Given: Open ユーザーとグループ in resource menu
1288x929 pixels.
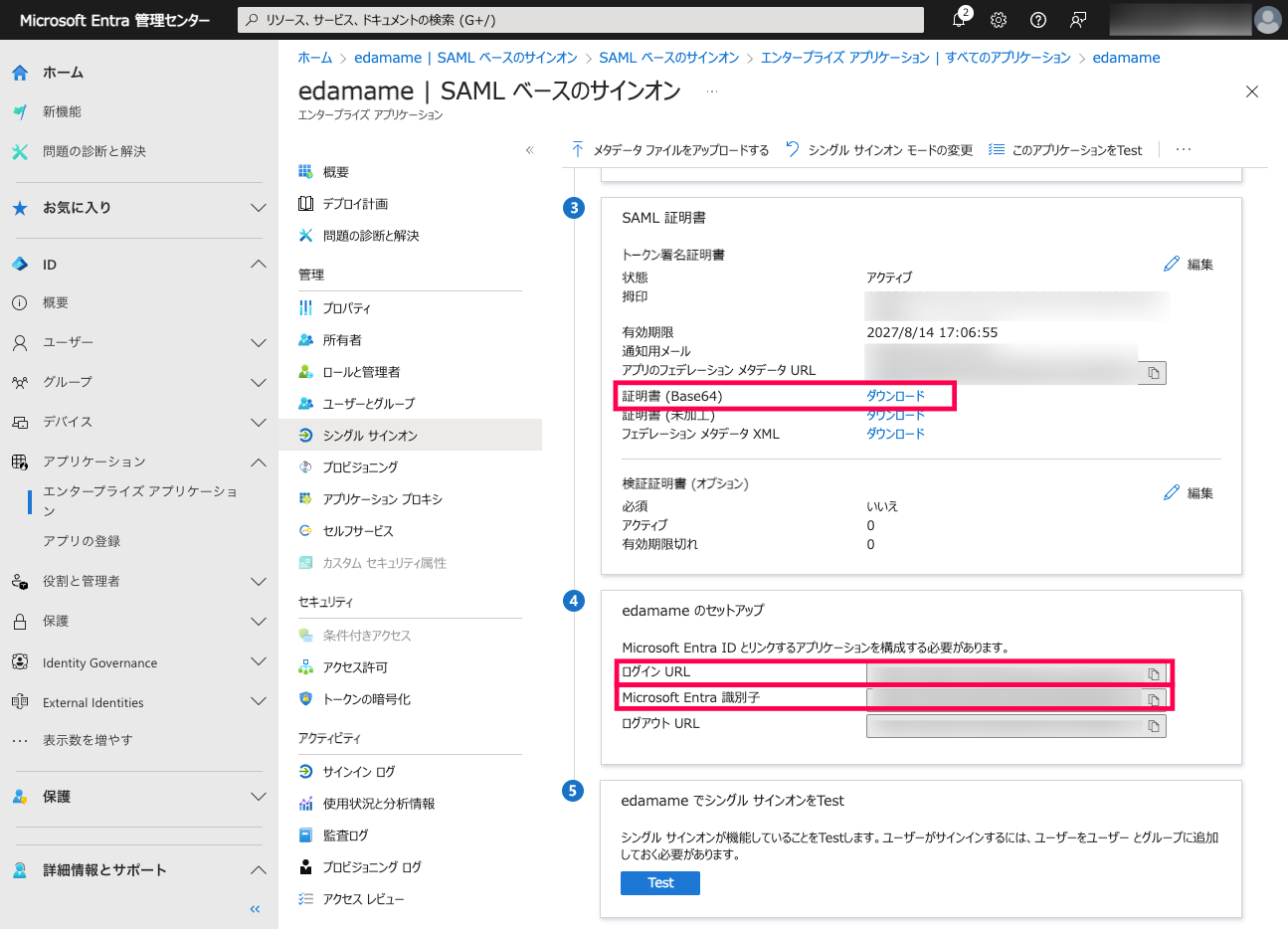Looking at the screenshot, I should click(368, 404).
